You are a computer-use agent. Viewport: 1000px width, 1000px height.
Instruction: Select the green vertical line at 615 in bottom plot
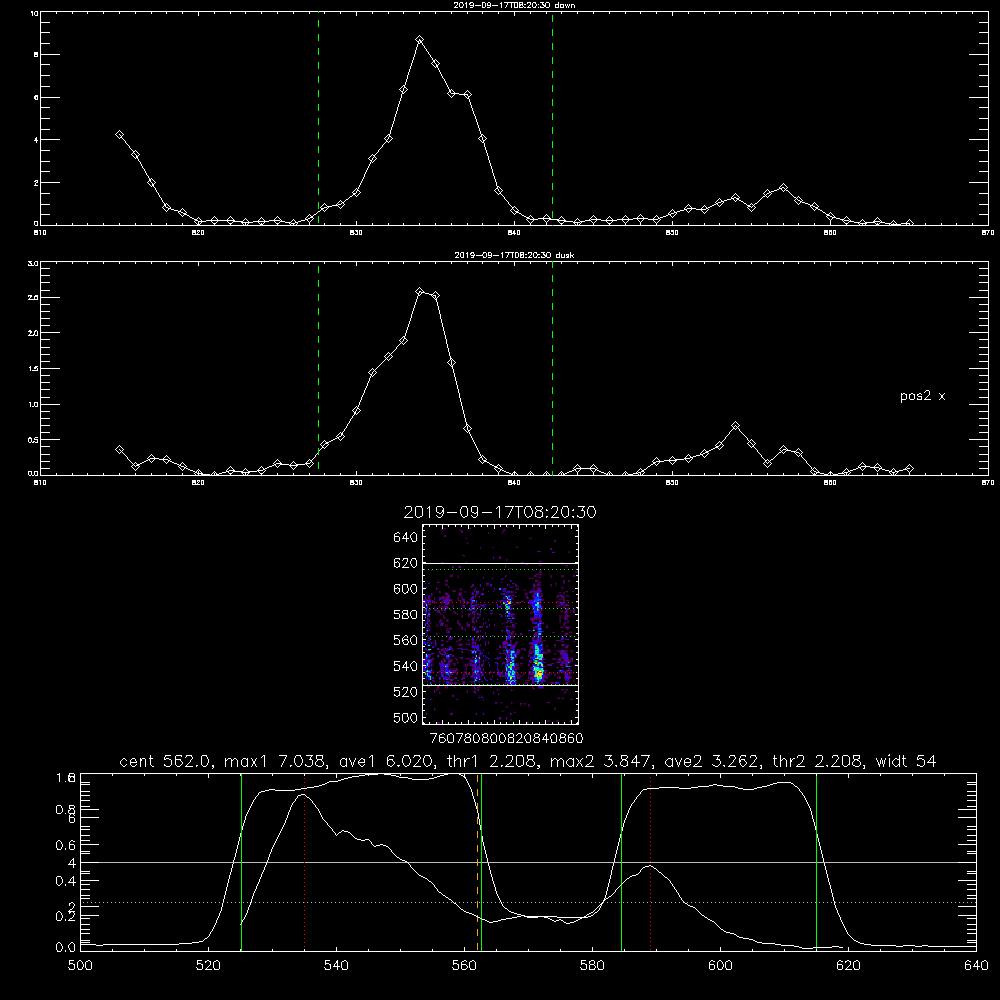816,862
